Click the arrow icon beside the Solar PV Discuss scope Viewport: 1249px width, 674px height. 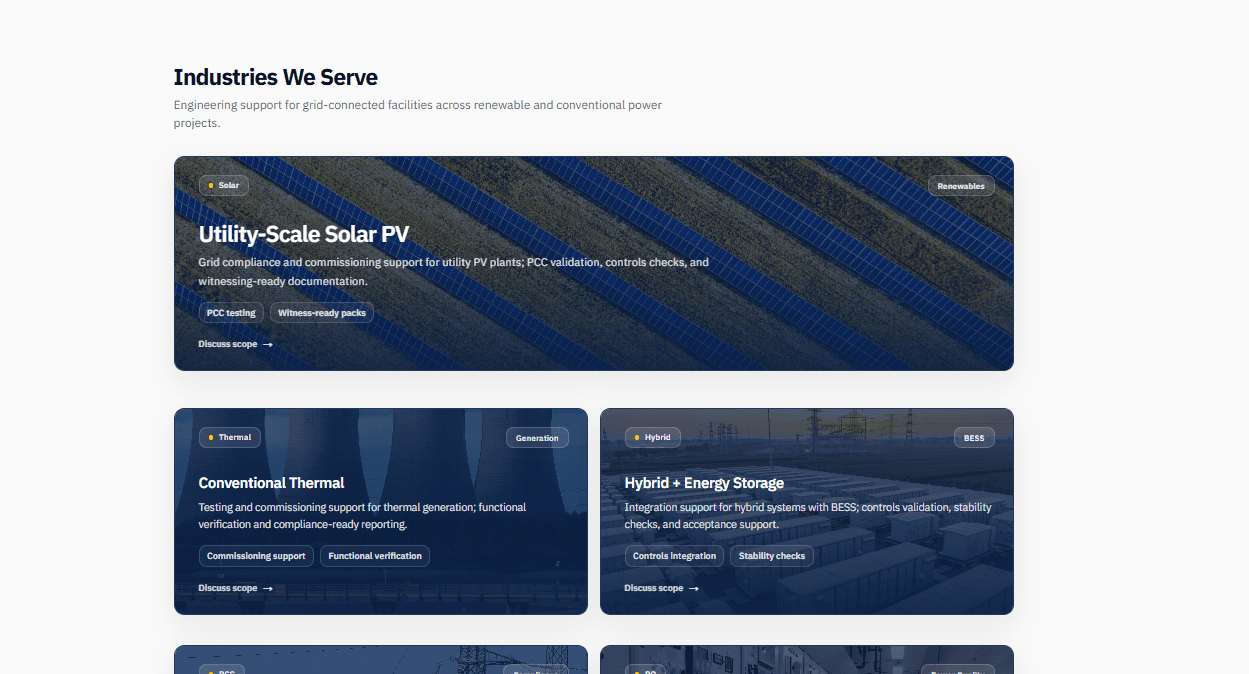(x=268, y=344)
